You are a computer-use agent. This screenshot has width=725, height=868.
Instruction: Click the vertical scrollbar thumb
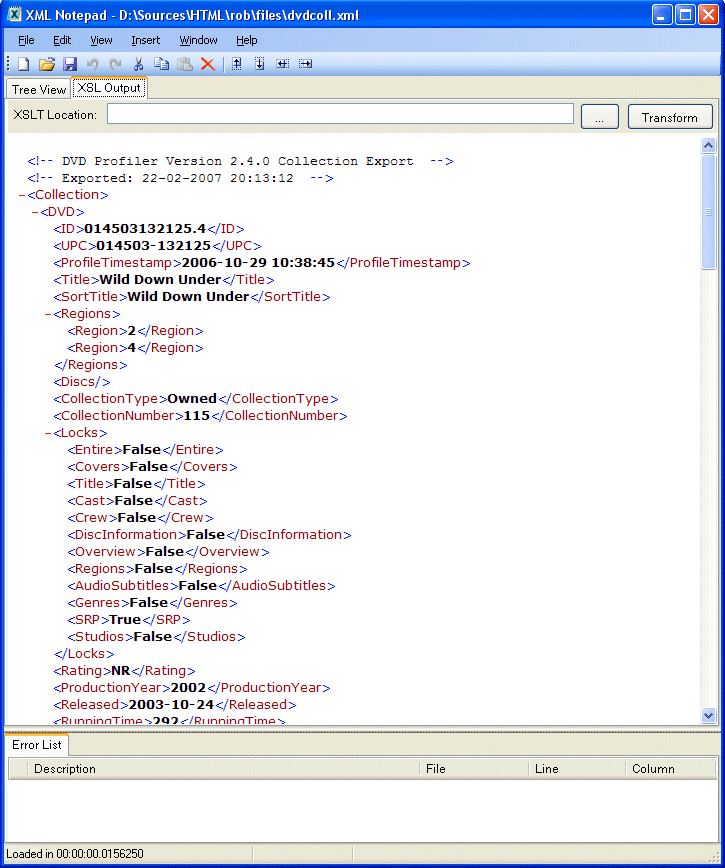pos(708,212)
